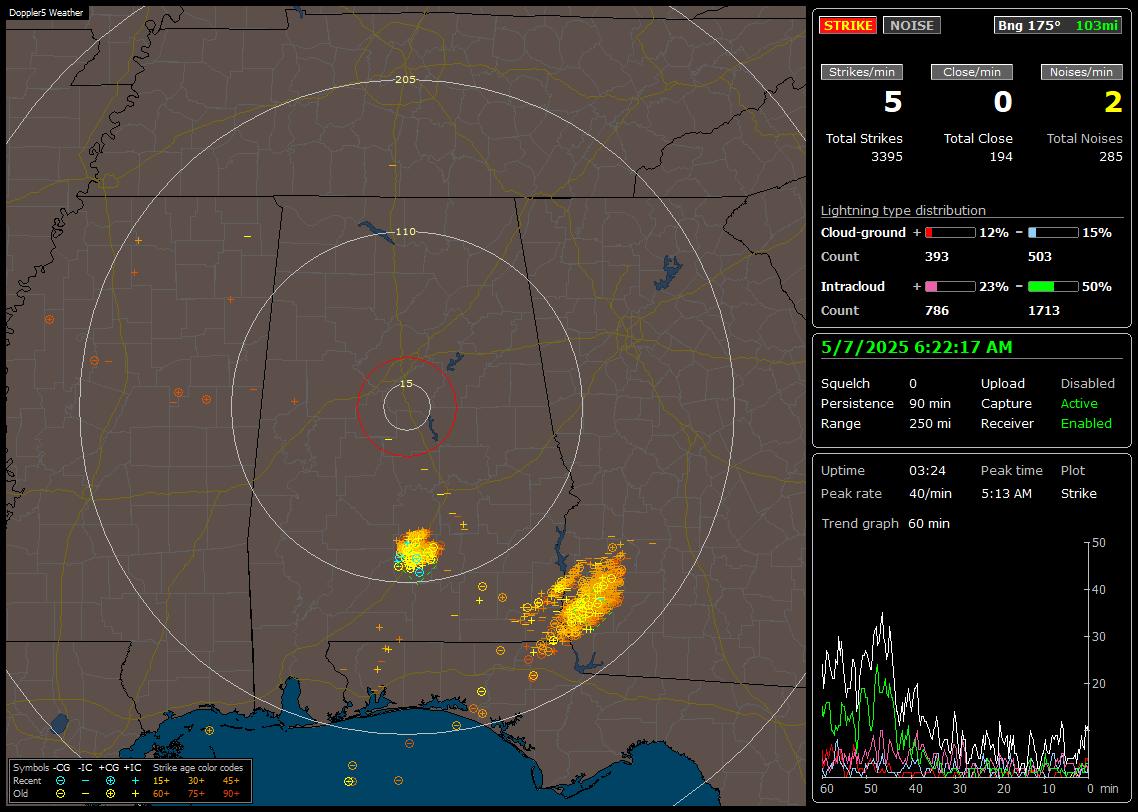This screenshot has height=812, width=1138.
Task: Click the negative intracloud count 1713
Action: point(1044,311)
